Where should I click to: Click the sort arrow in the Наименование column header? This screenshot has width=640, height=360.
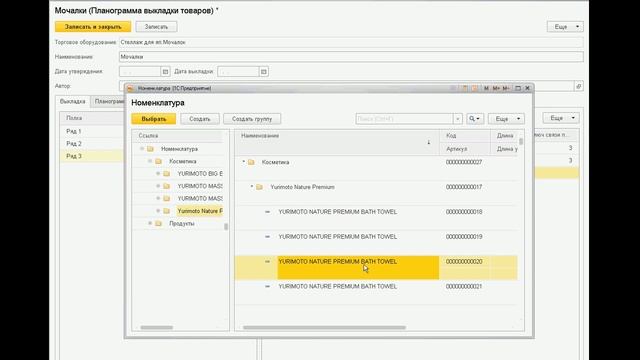[429, 142]
